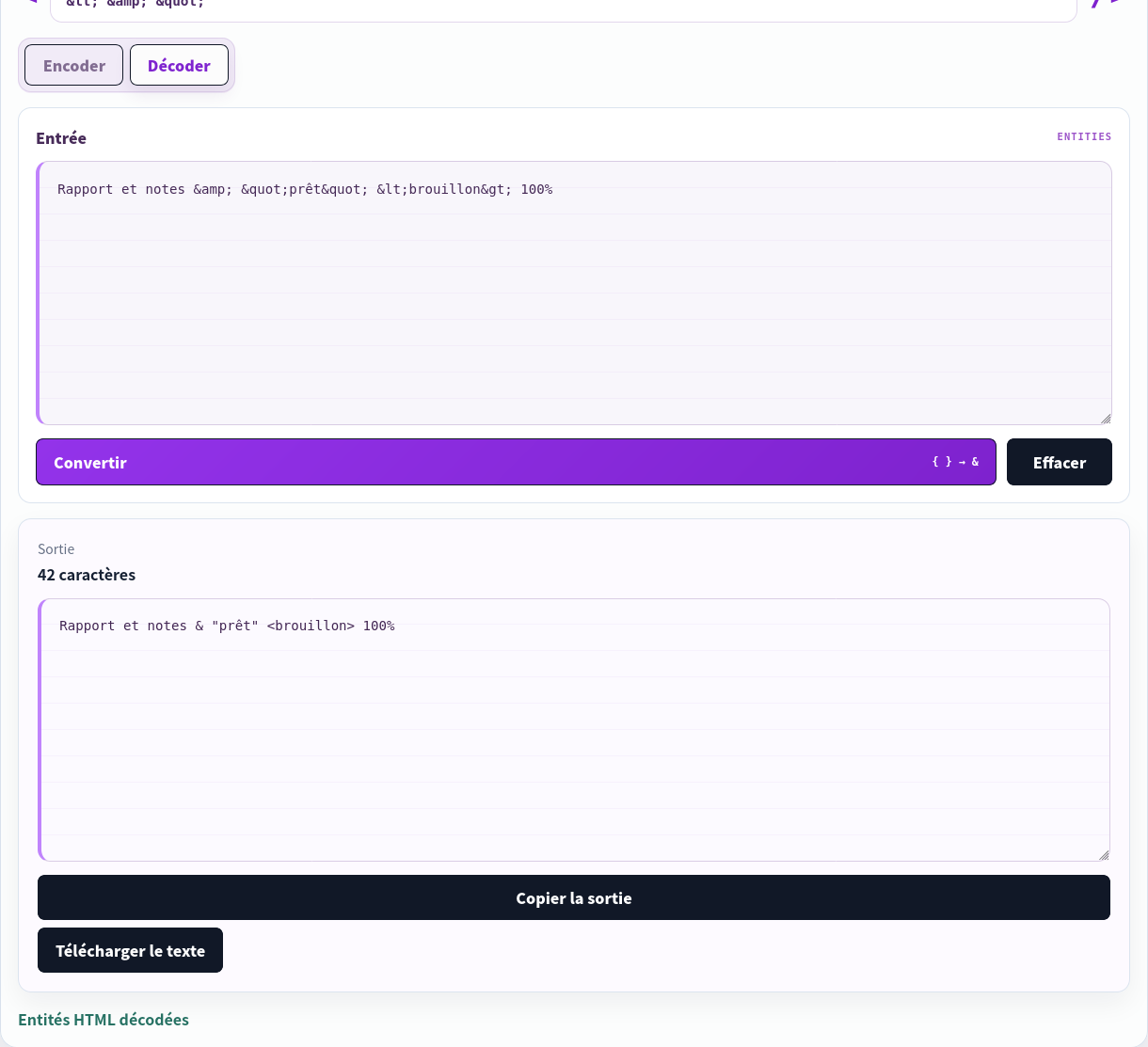Click the 'Sortie' label
This screenshot has width=1148, height=1047.
tap(56, 549)
